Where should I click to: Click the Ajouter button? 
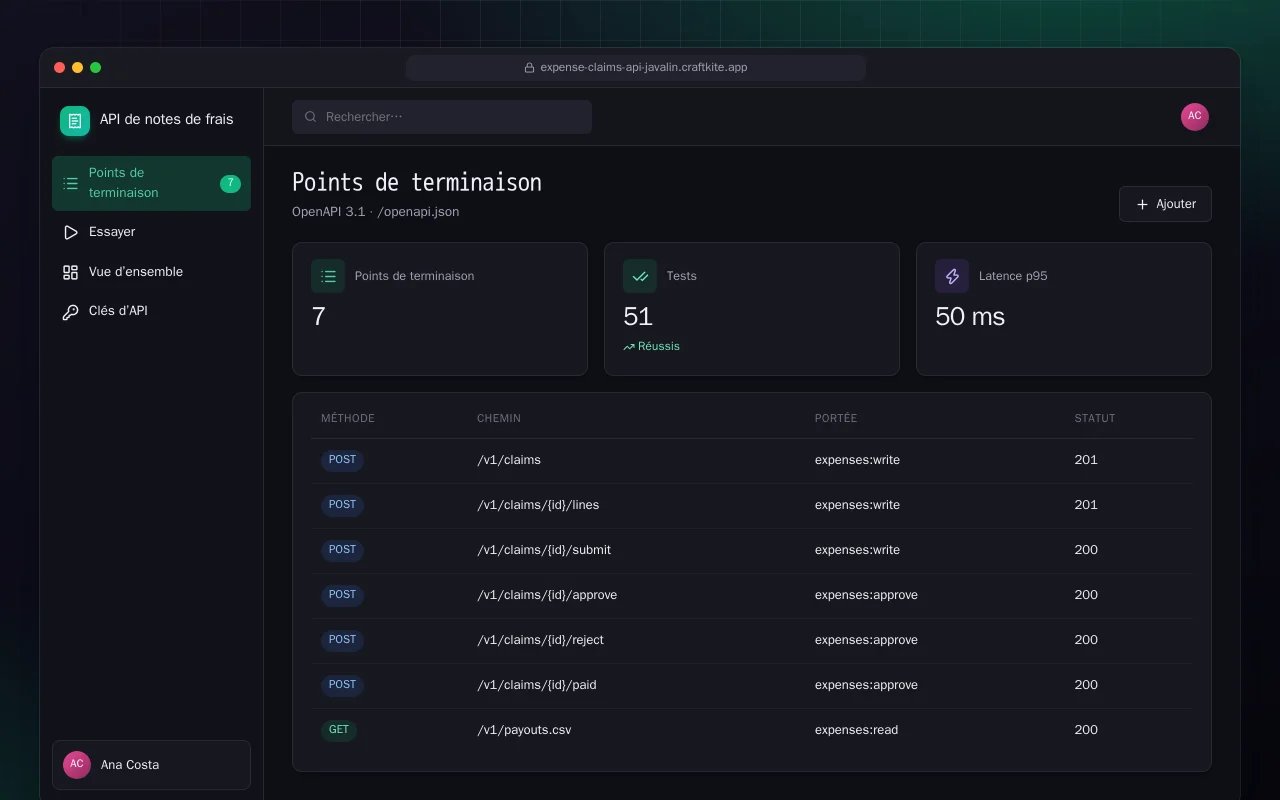pyautogui.click(x=1165, y=204)
